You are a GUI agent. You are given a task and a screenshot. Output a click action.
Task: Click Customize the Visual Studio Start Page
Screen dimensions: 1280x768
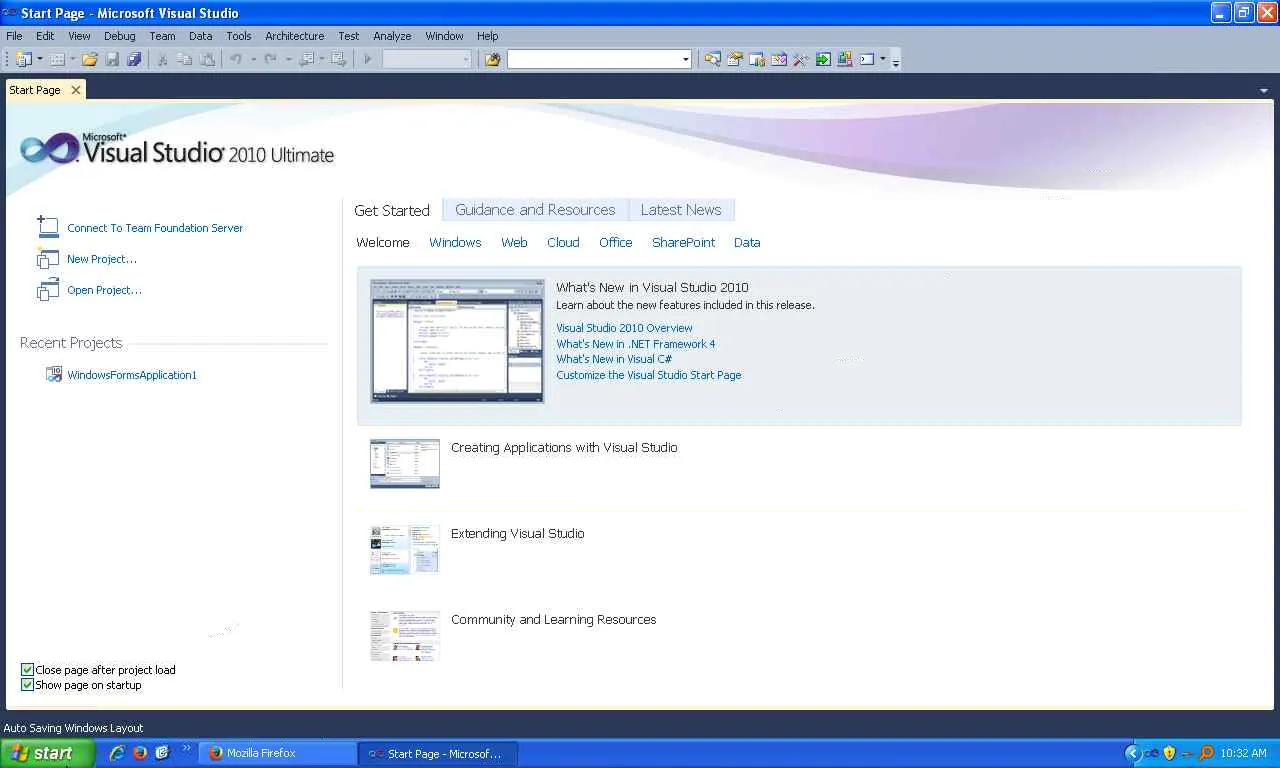649,375
